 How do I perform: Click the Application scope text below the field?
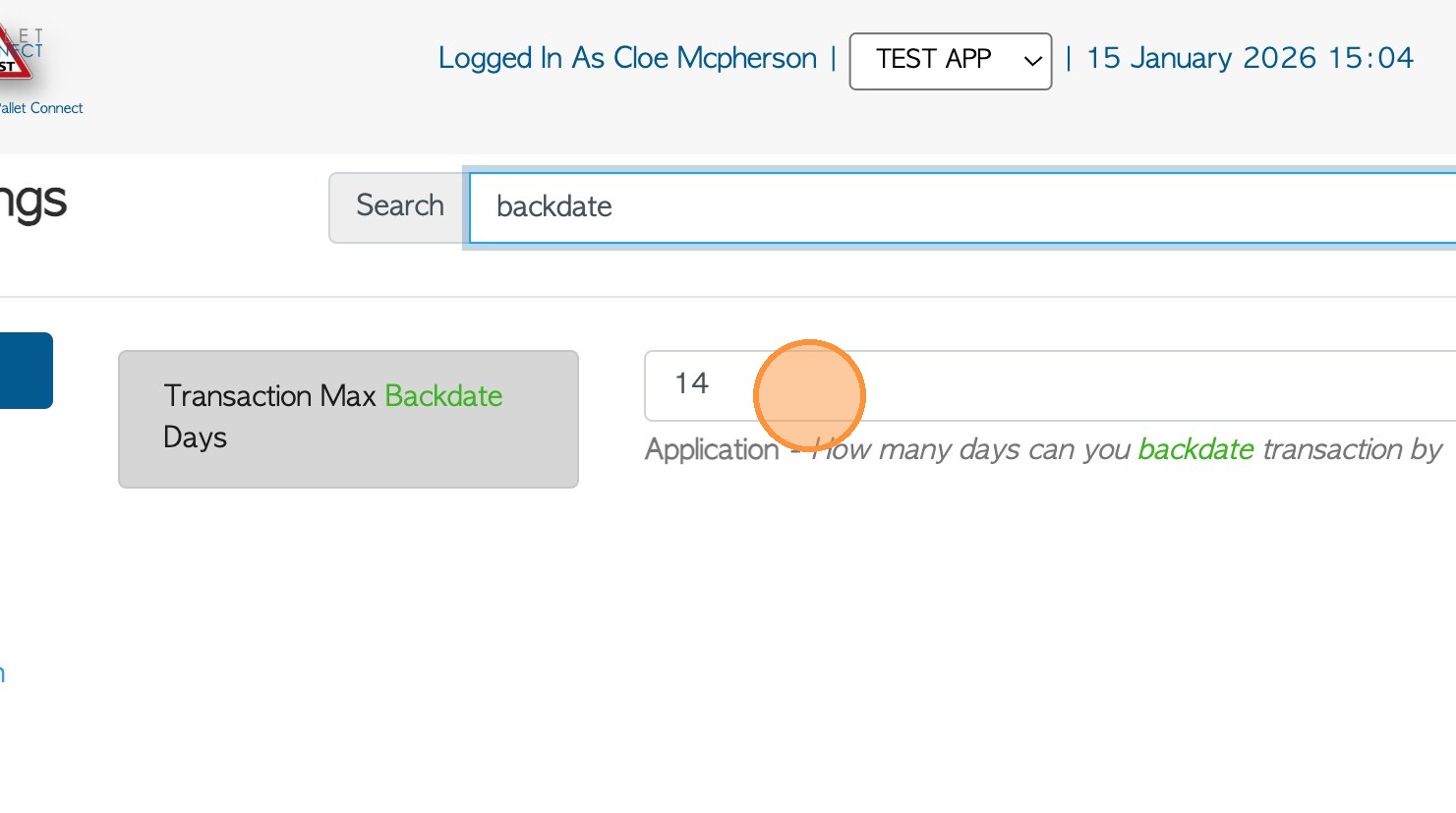711,450
